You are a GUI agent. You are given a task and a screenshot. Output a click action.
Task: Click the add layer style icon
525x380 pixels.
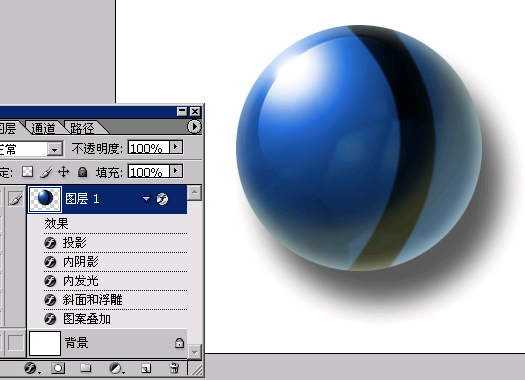click(x=31, y=368)
